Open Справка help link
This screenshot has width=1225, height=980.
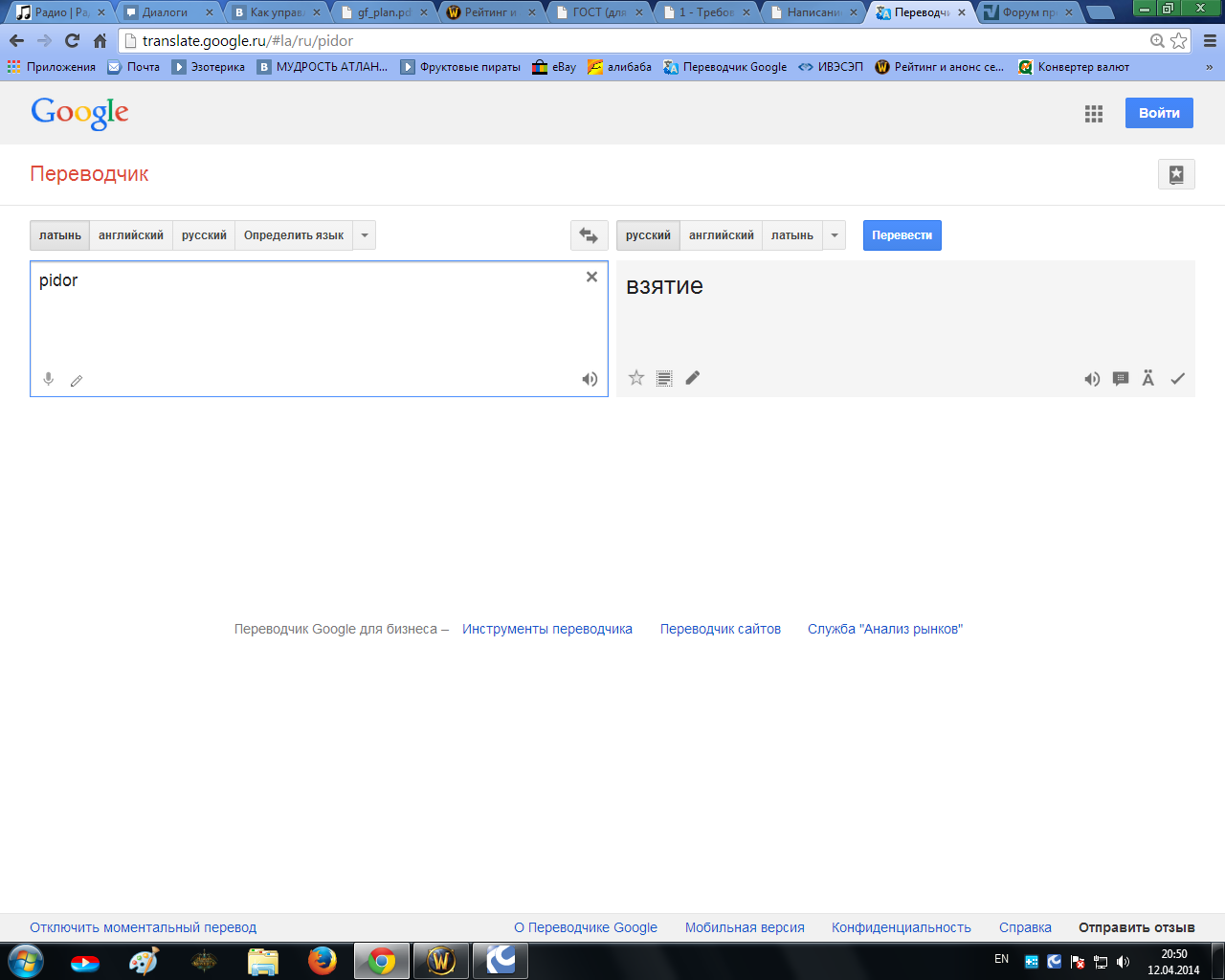(1025, 927)
